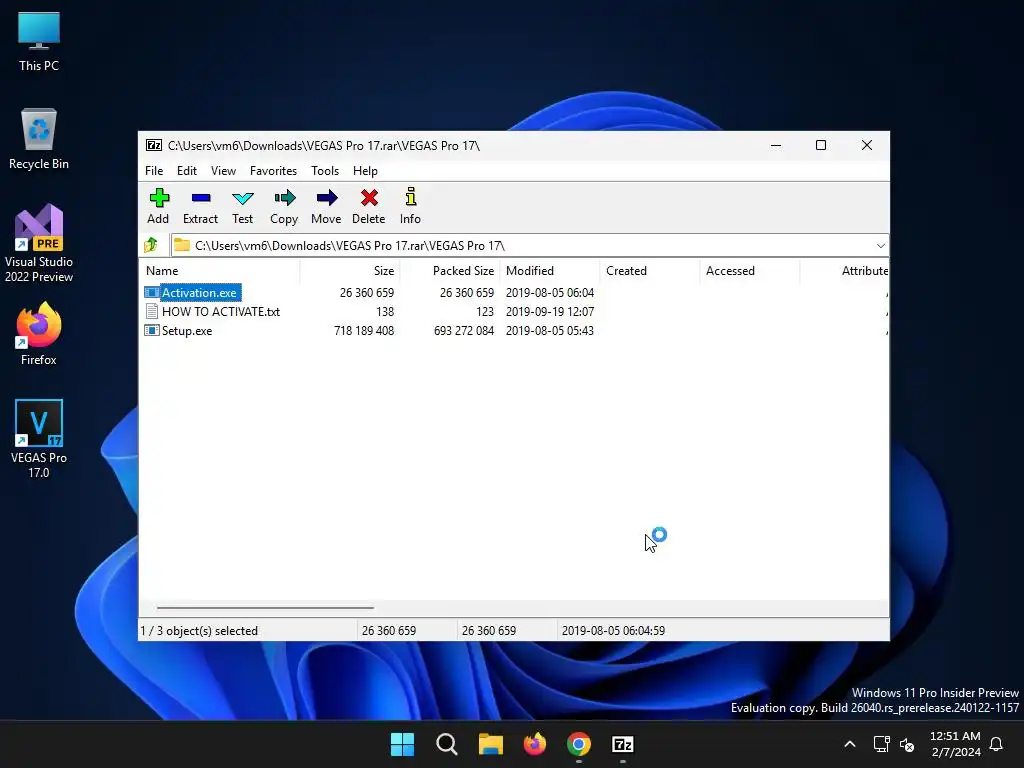Select the HOW TO ACTIVATE.txt file name

221,312
